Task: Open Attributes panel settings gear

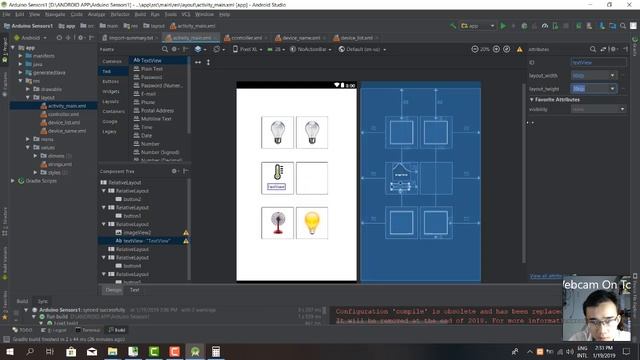Action: point(613,49)
